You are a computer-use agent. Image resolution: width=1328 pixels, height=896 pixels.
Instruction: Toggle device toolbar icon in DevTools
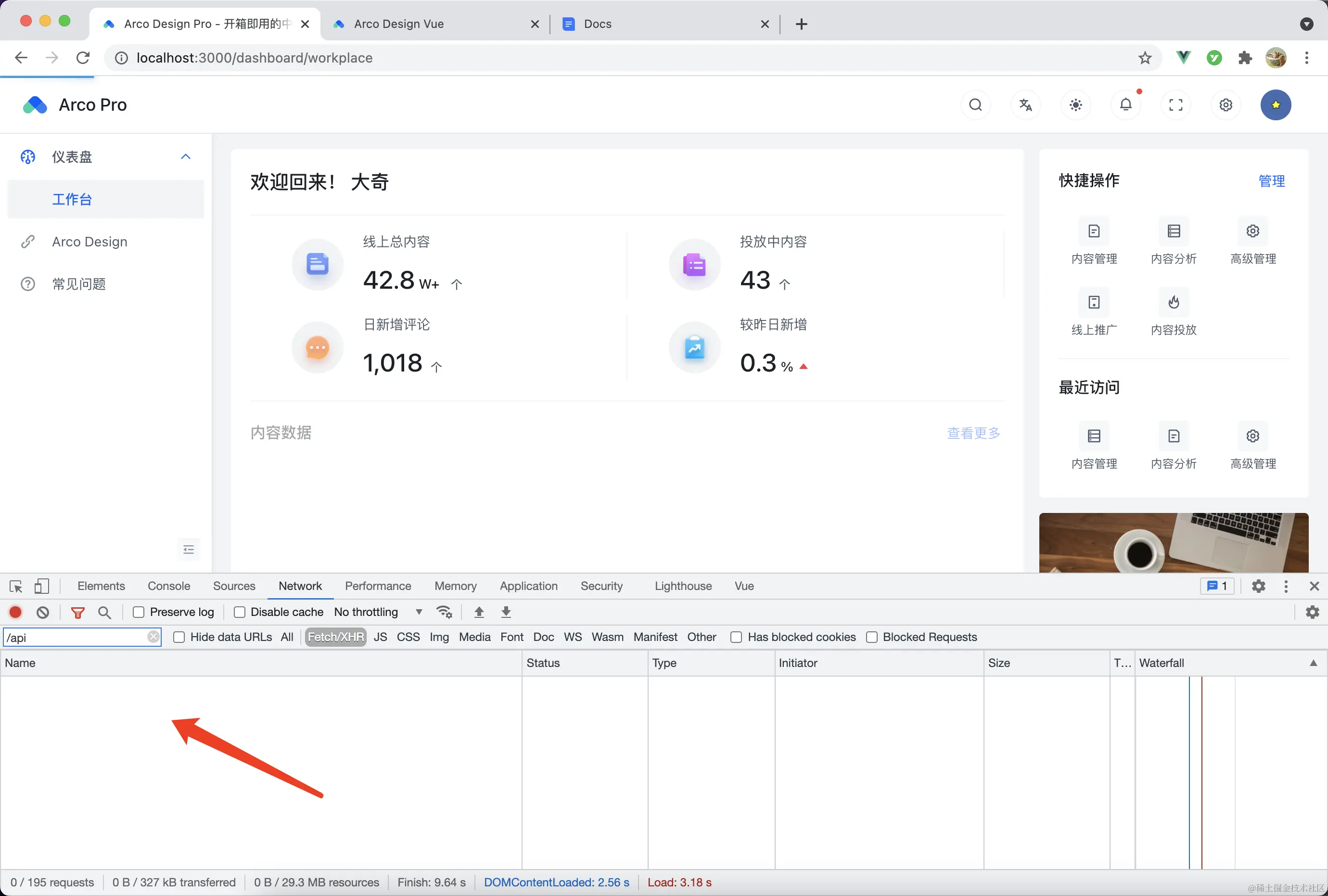(x=42, y=586)
